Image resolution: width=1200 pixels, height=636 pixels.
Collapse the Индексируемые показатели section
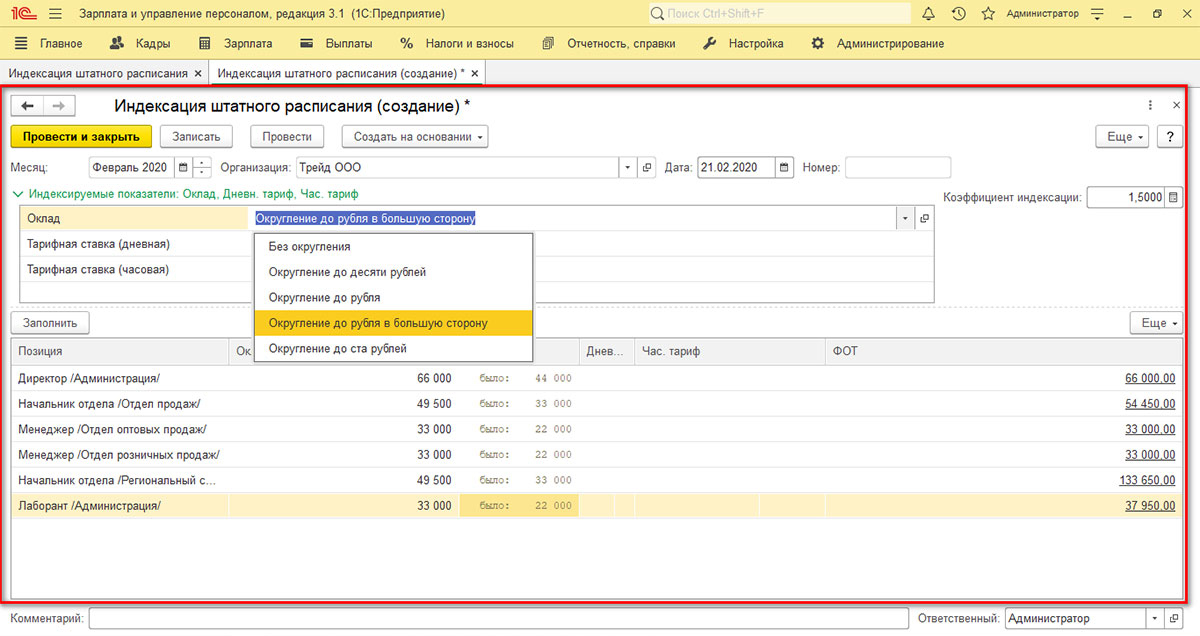click(18, 194)
